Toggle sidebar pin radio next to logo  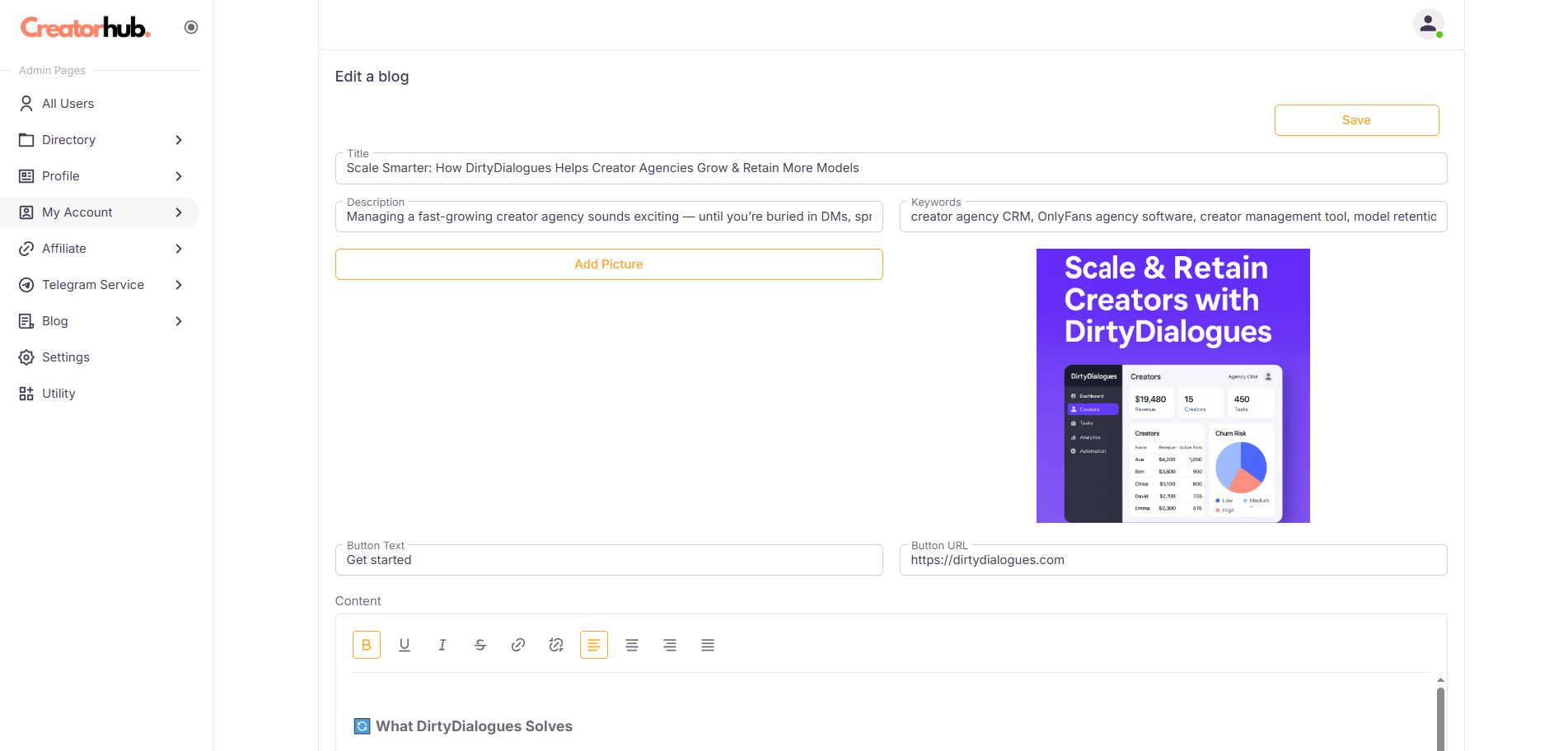191,27
